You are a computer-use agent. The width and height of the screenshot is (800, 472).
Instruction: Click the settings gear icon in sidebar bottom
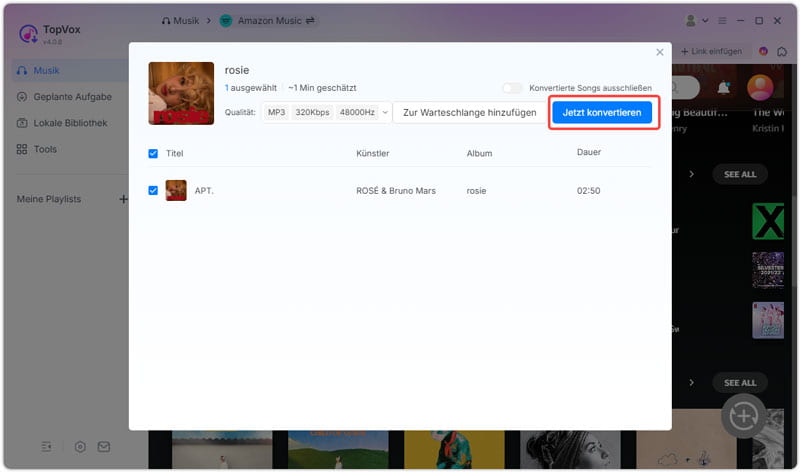click(x=80, y=447)
